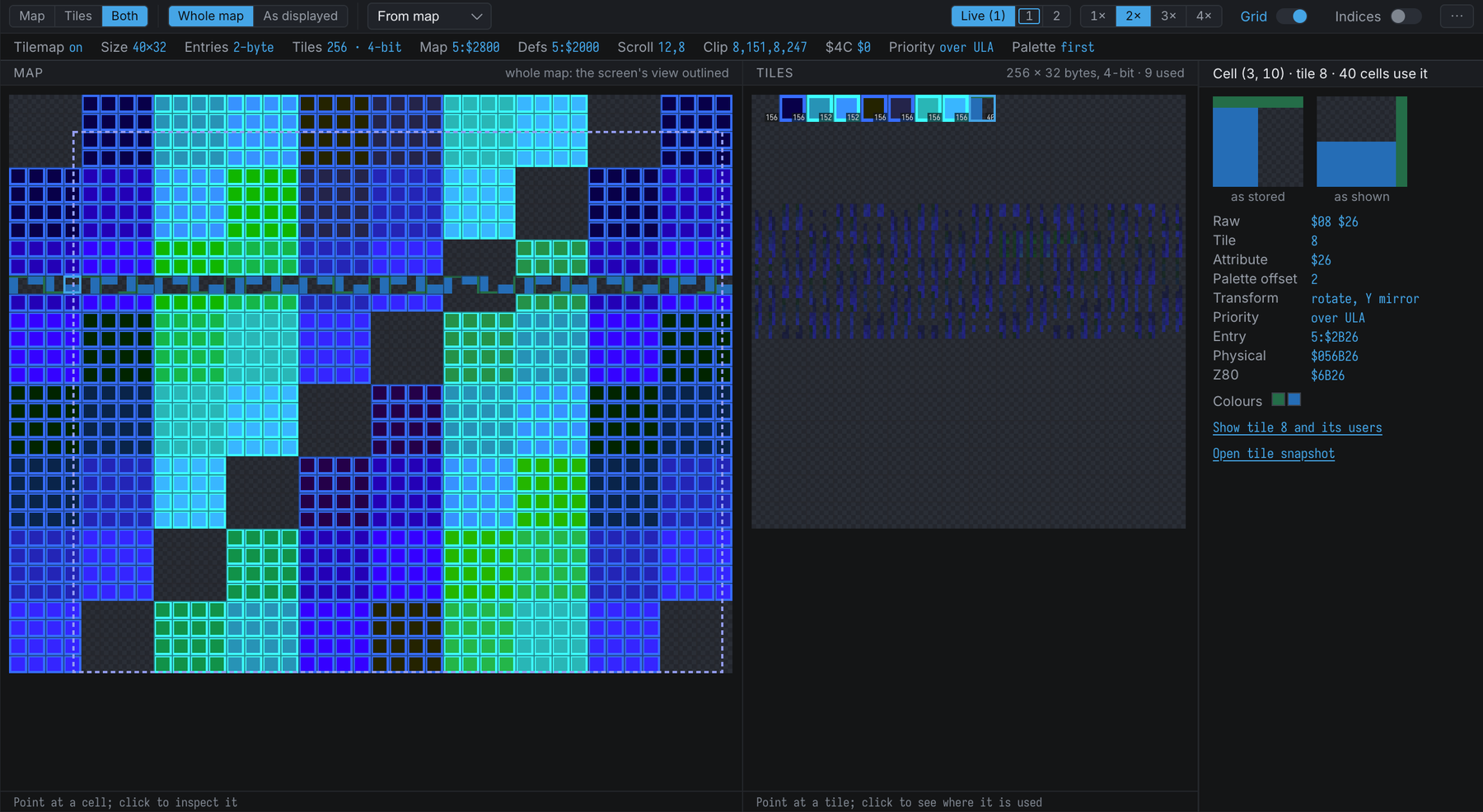Set zoom to 4×

(1204, 16)
